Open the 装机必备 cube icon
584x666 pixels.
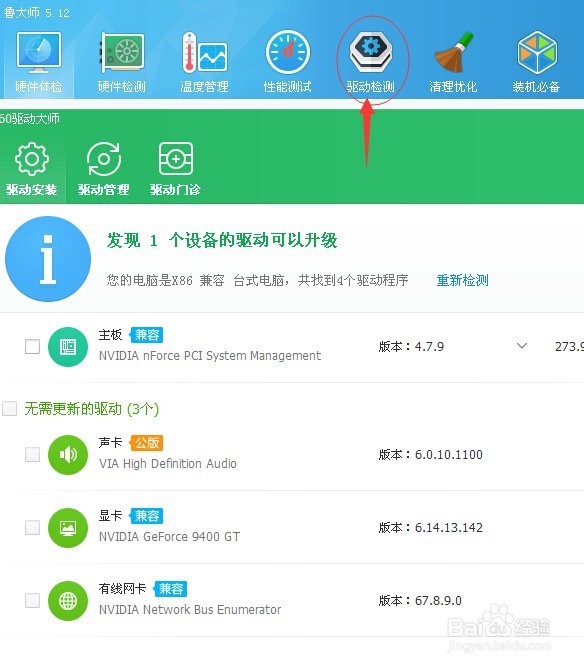click(537, 52)
